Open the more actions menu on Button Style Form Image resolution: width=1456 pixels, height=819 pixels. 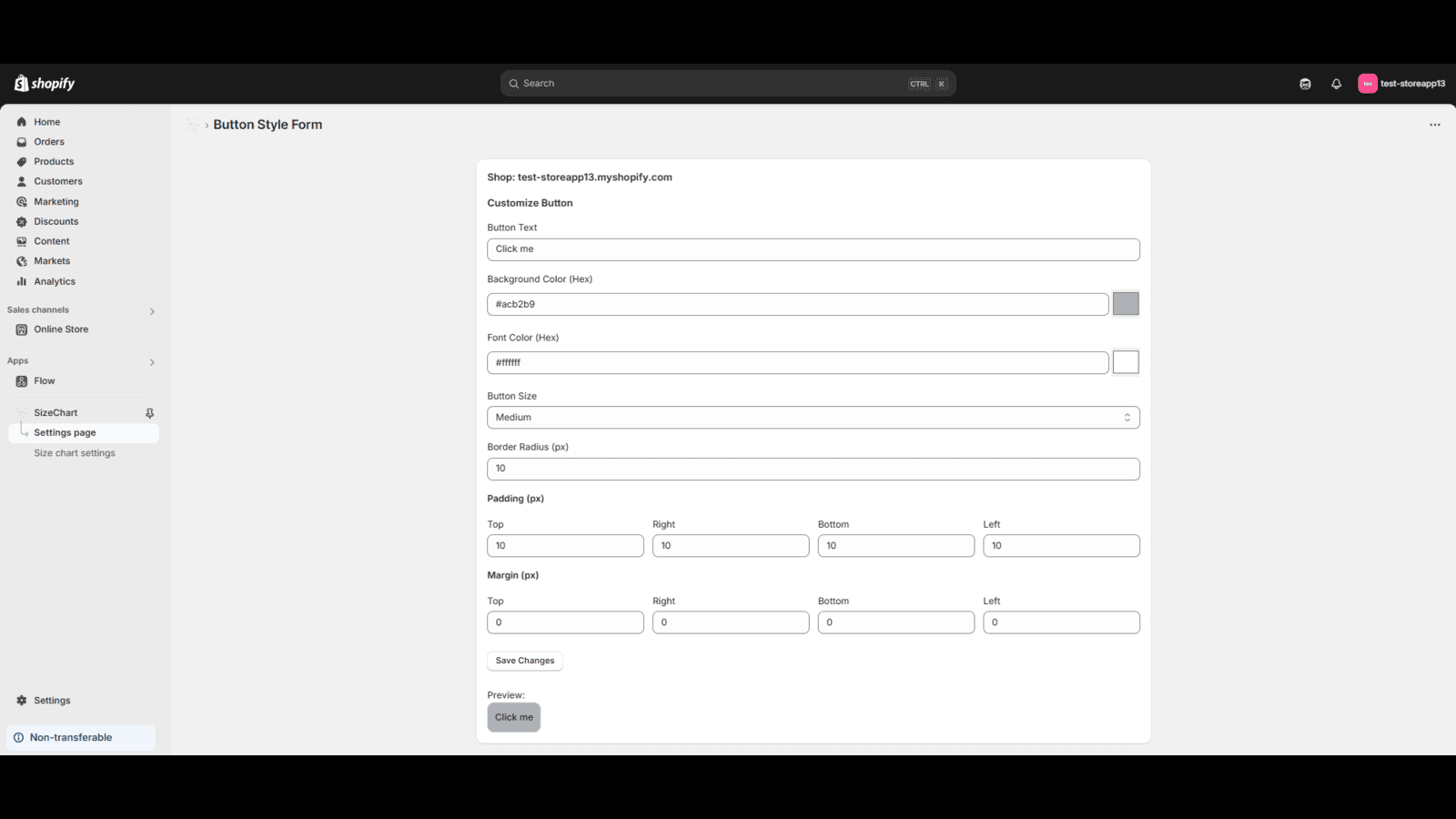(1434, 125)
